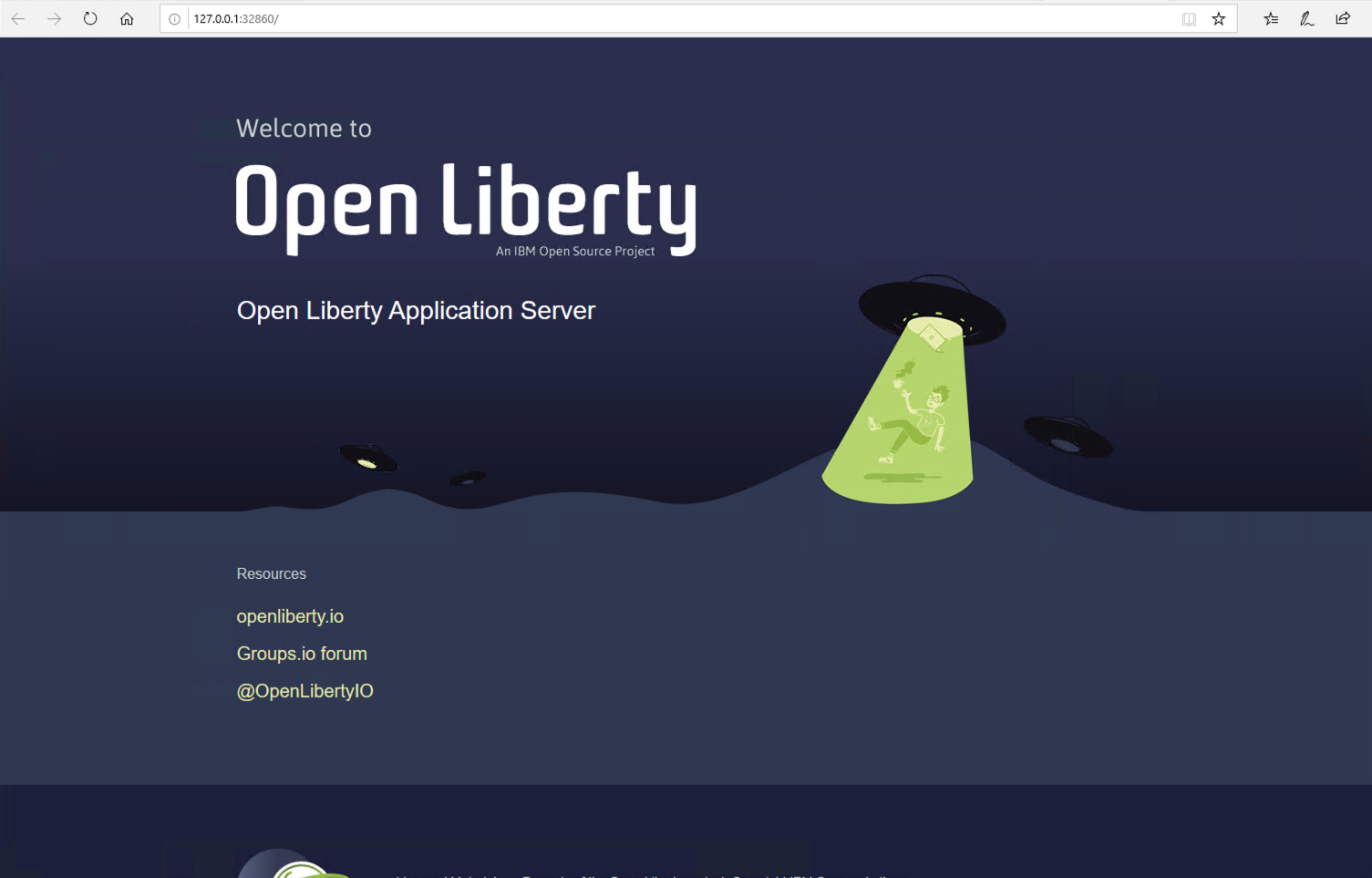Open the Groups.io forum link

302,654
